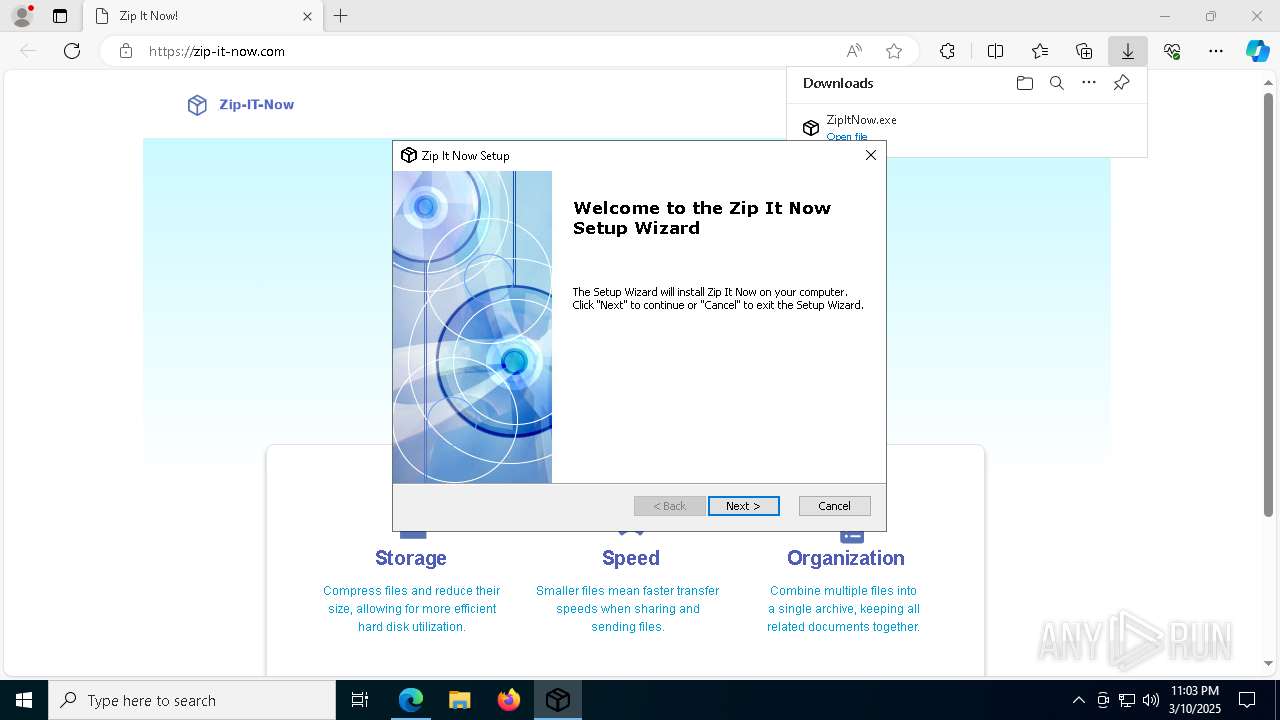Click the Read aloud icon
The height and width of the screenshot is (720, 1280).
tap(854, 51)
